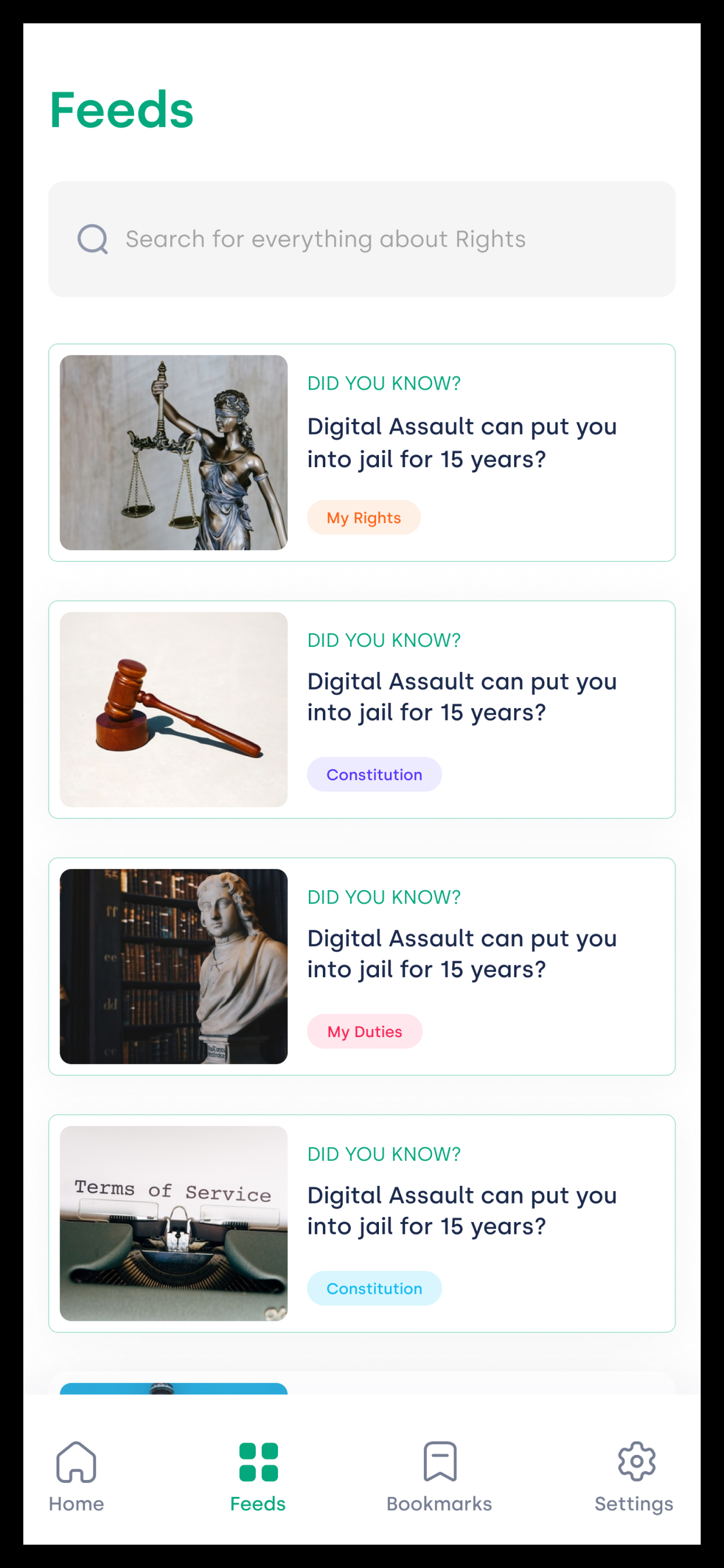Open Settings via the gear icon
The height and width of the screenshot is (1568, 724).
(x=637, y=1461)
